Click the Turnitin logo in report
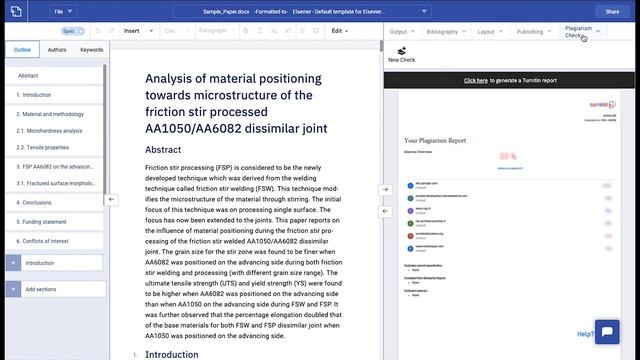The width and height of the screenshot is (640, 360). point(602,105)
